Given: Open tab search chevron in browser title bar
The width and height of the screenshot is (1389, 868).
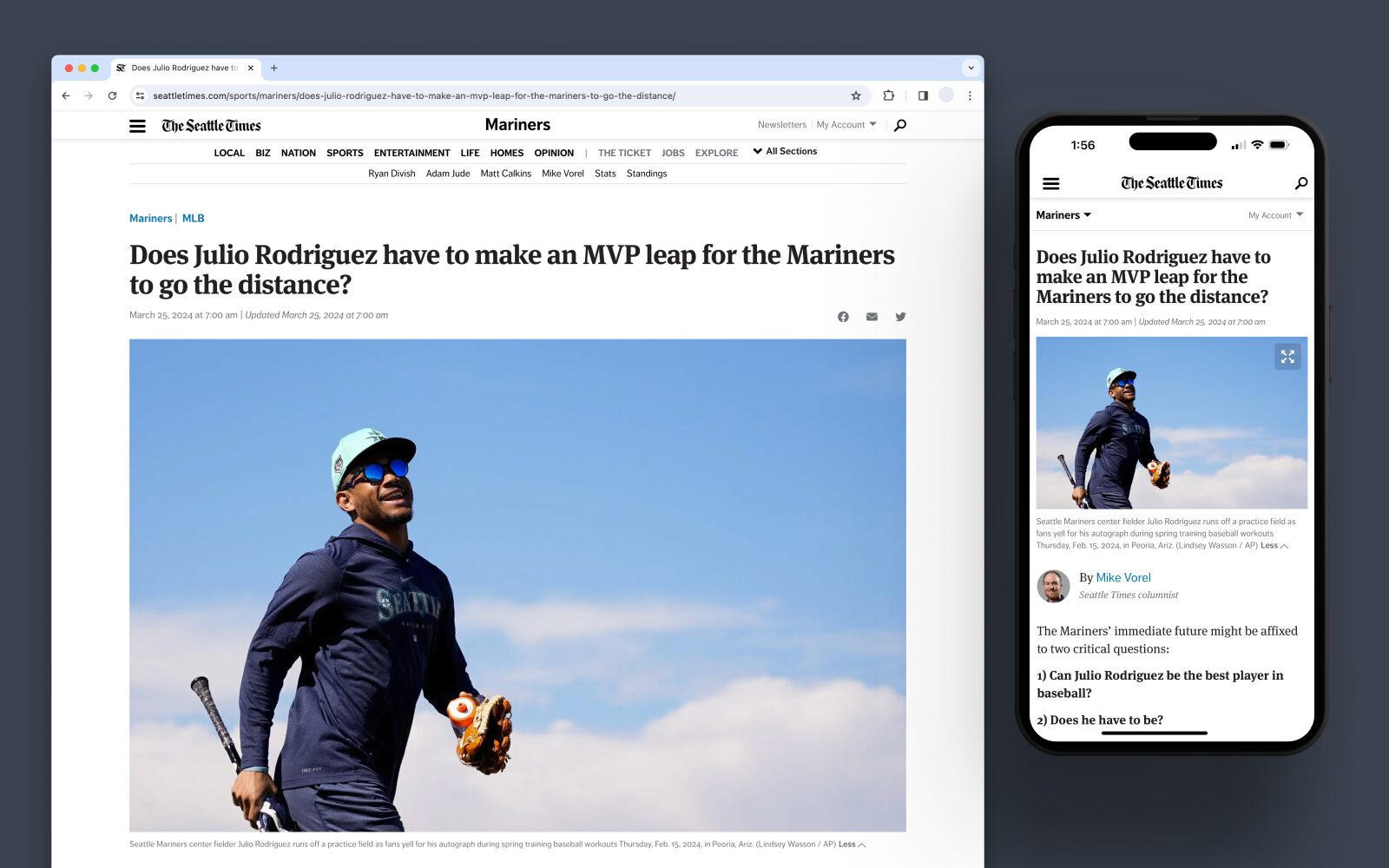Looking at the screenshot, I should tap(971, 68).
